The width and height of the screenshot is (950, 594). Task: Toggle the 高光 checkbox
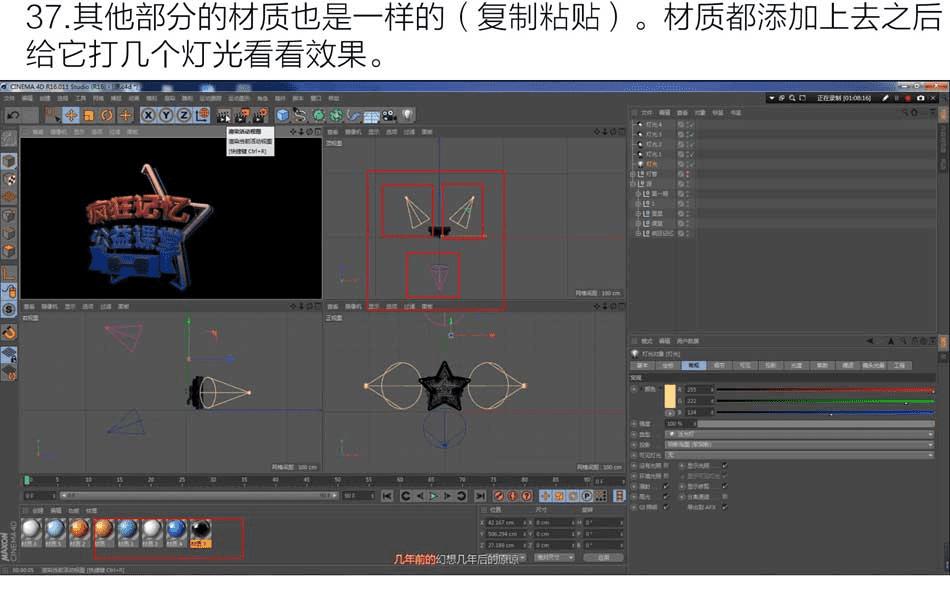click(x=666, y=496)
